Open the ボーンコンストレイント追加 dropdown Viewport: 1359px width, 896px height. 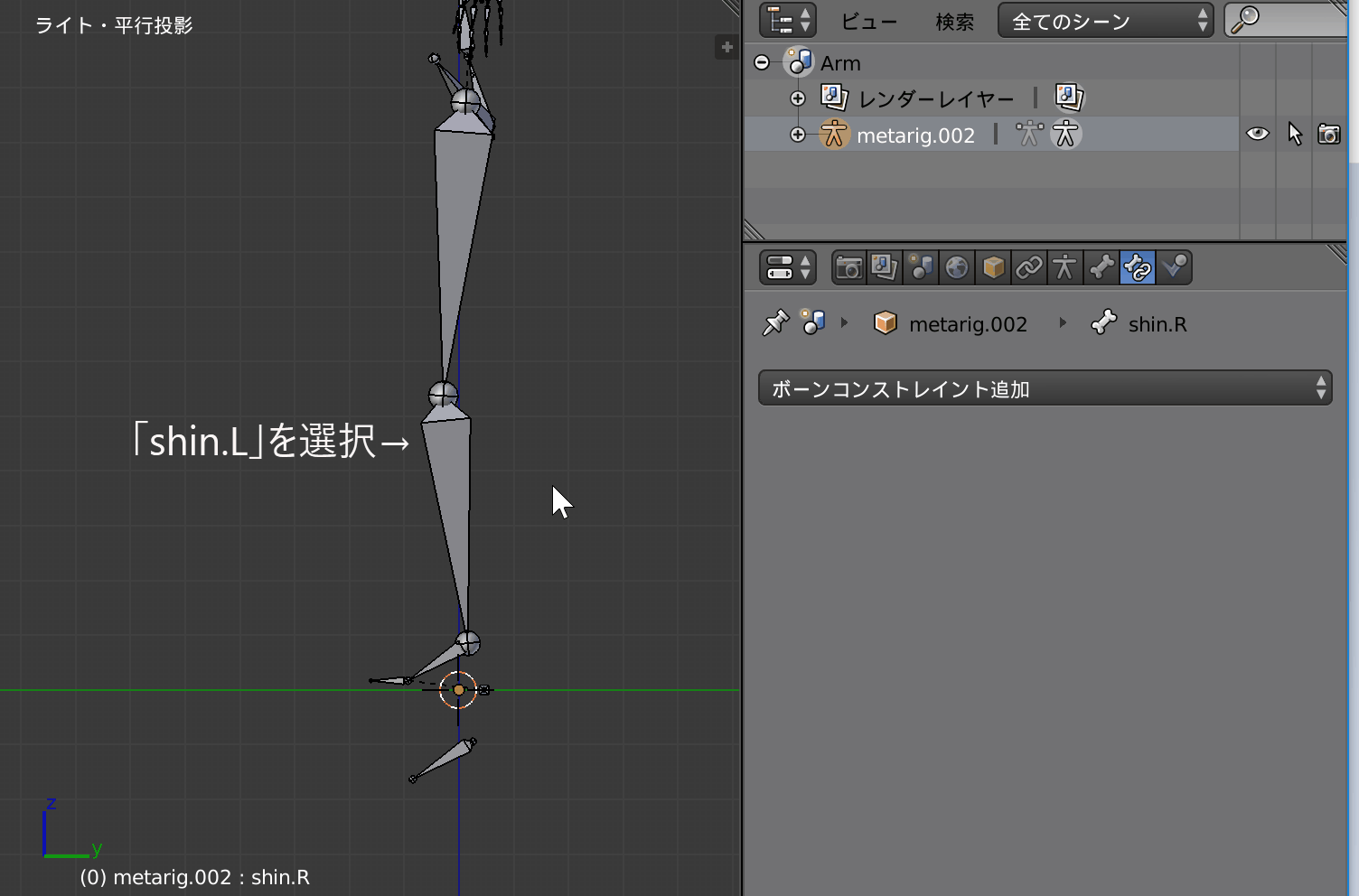[x=1045, y=388]
